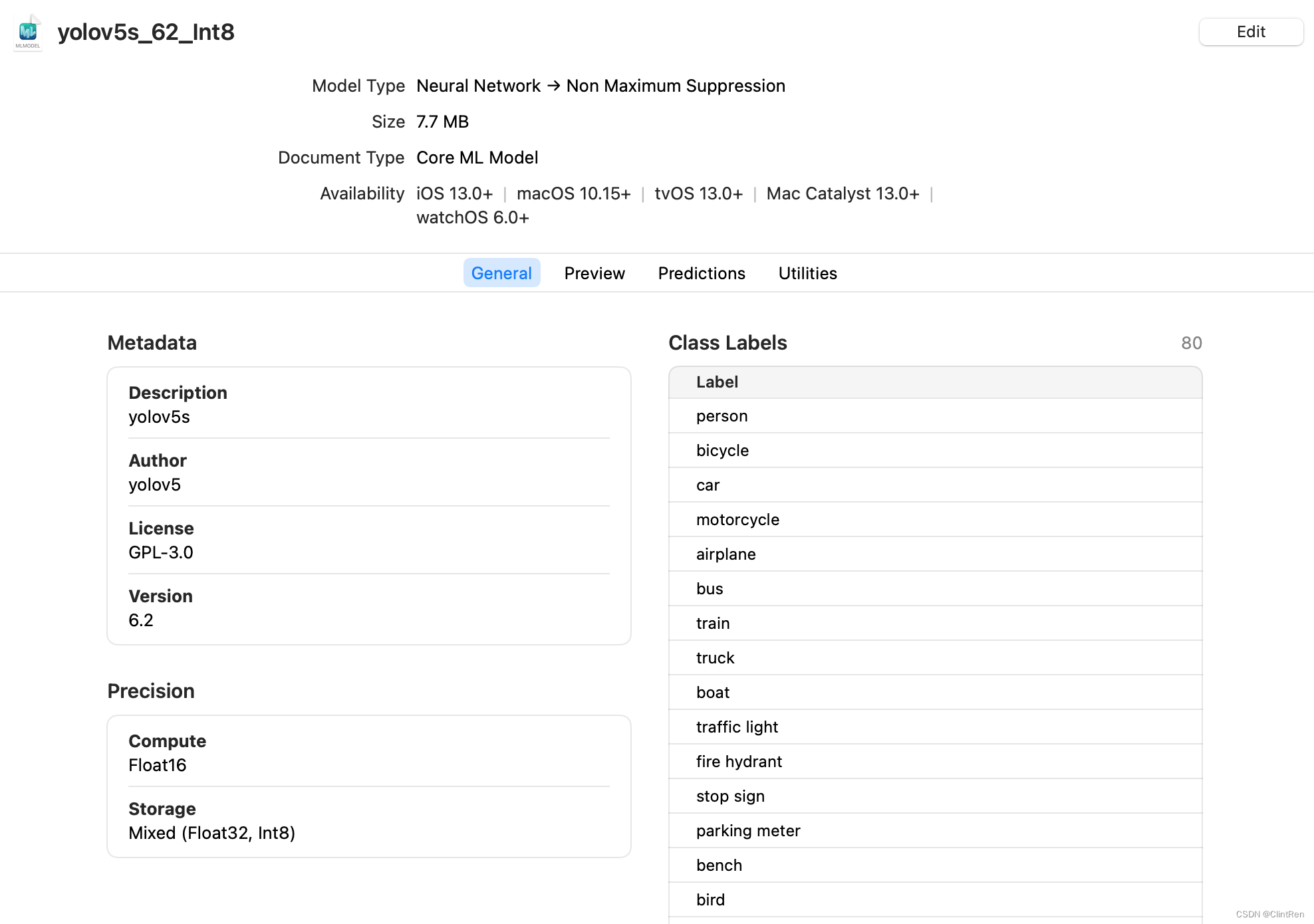Click the Label column header
1314x924 pixels.
pos(935,382)
